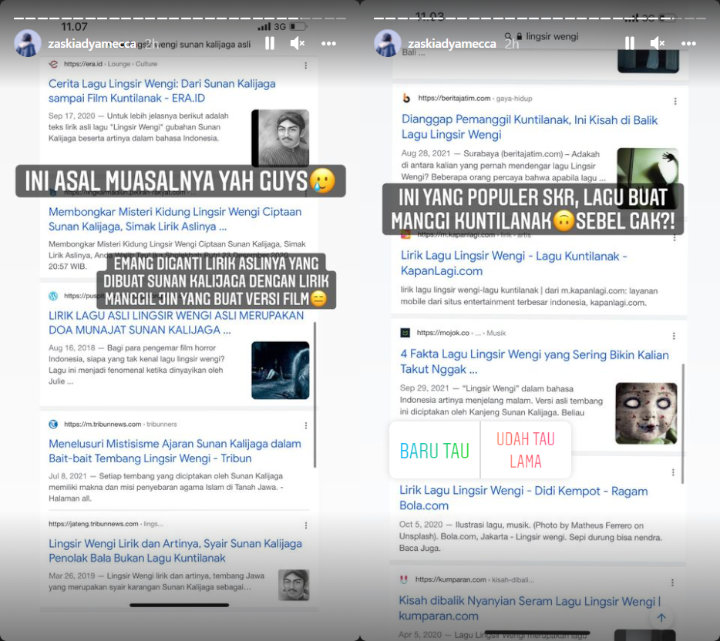Open options menu for mojok.co result
Screen dimensions: 720x641
click(x=674, y=336)
